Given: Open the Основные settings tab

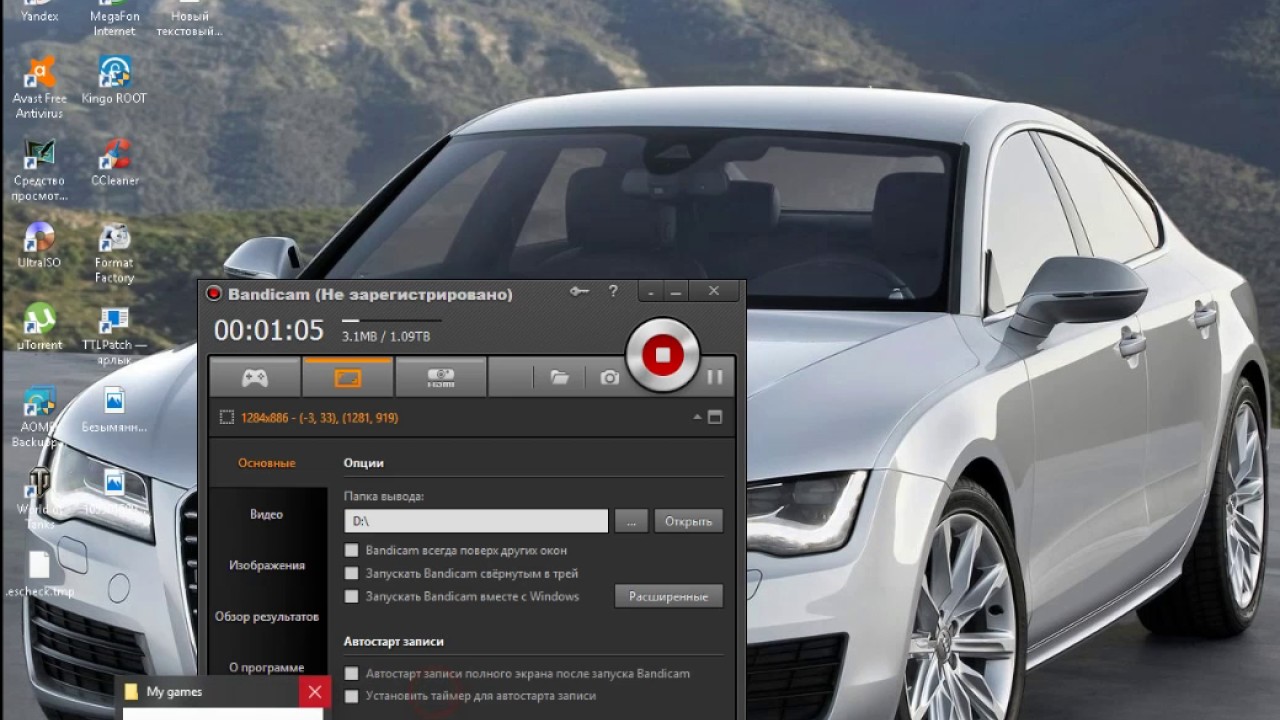Looking at the screenshot, I should coord(267,463).
